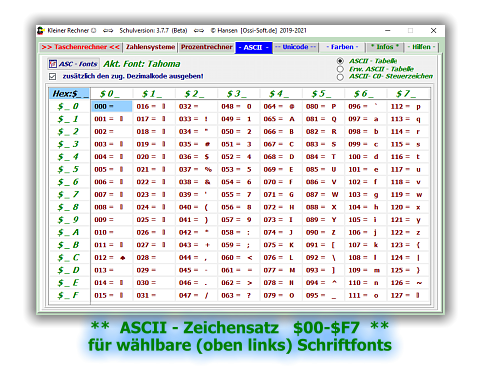Open the Hilfen tab

[421, 47]
